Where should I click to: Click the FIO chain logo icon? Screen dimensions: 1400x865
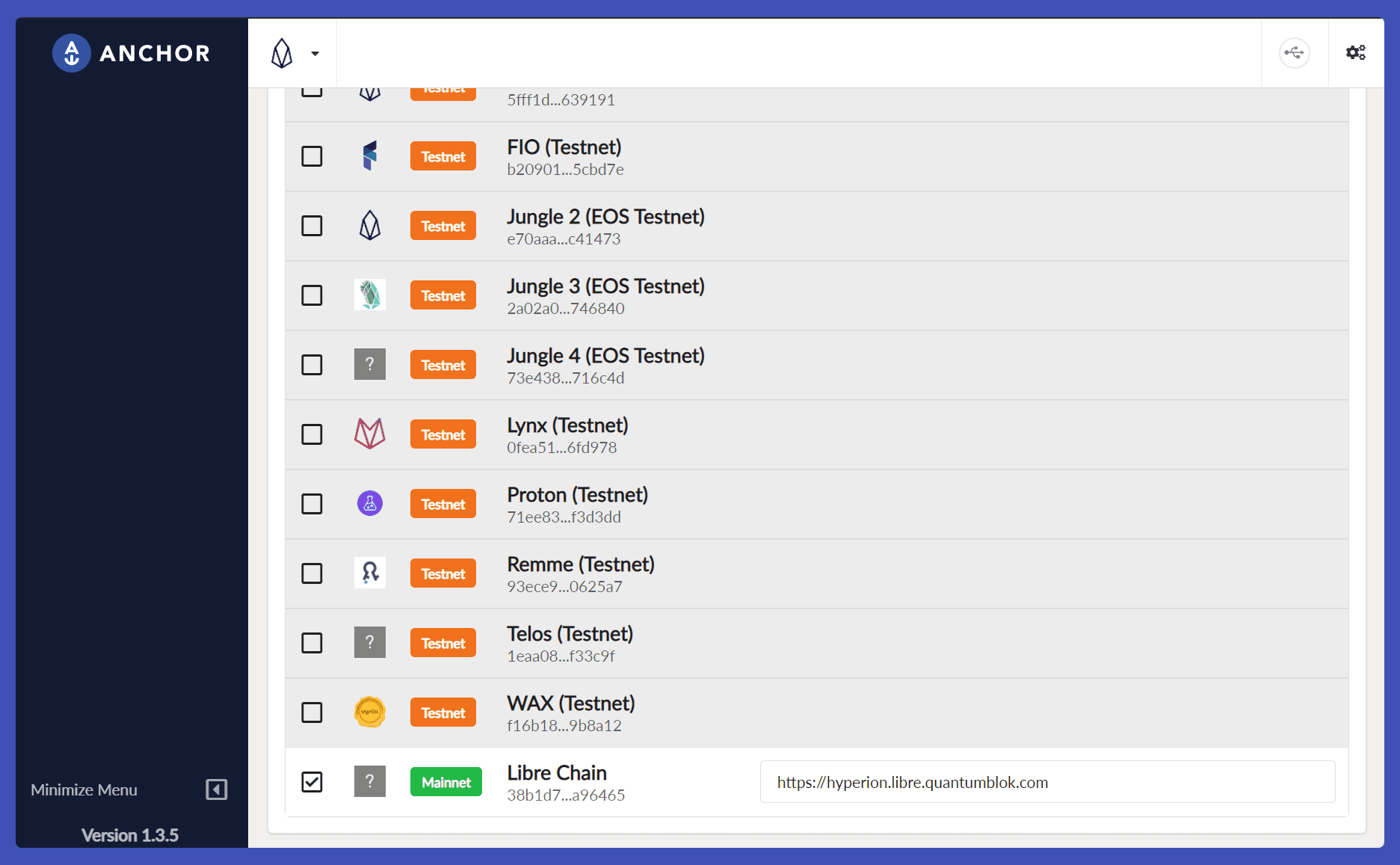[370, 156]
